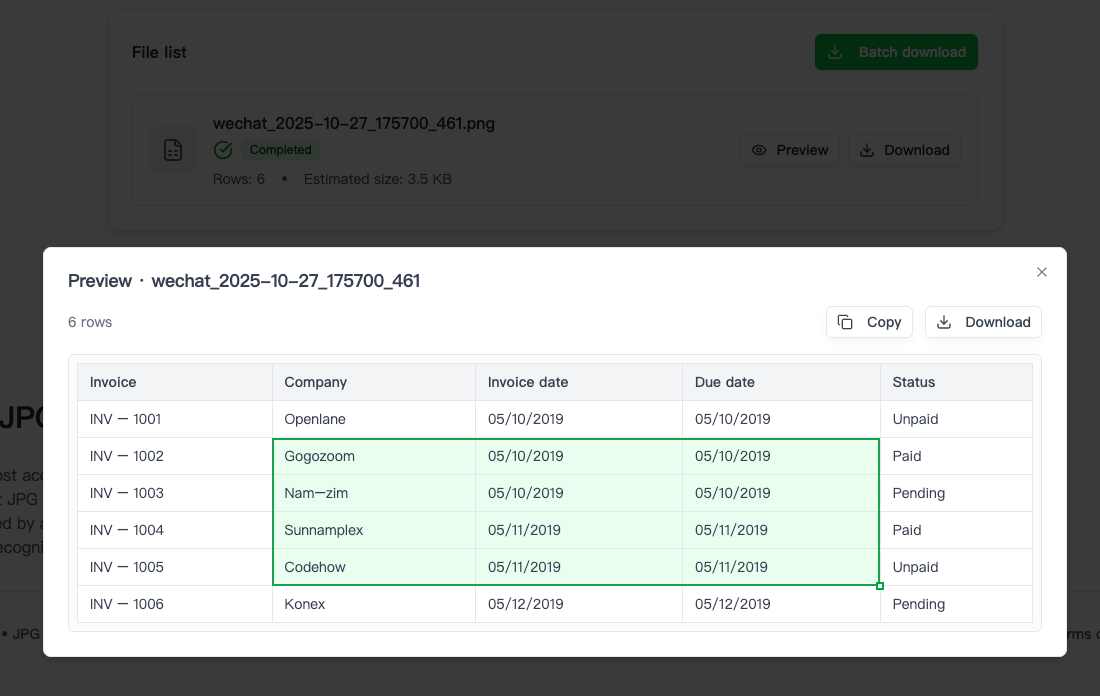Image resolution: width=1100 pixels, height=696 pixels.
Task: Click the green Completed checkmark icon
Action: click(x=223, y=150)
